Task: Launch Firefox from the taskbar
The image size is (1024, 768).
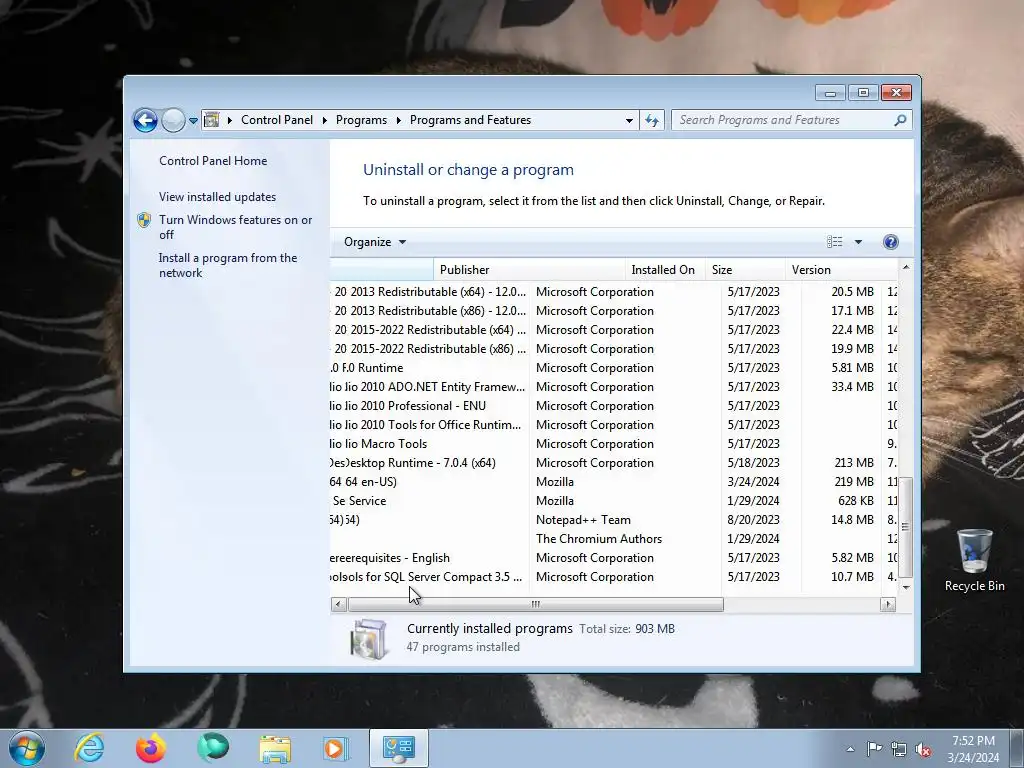Action: (x=151, y=748)
